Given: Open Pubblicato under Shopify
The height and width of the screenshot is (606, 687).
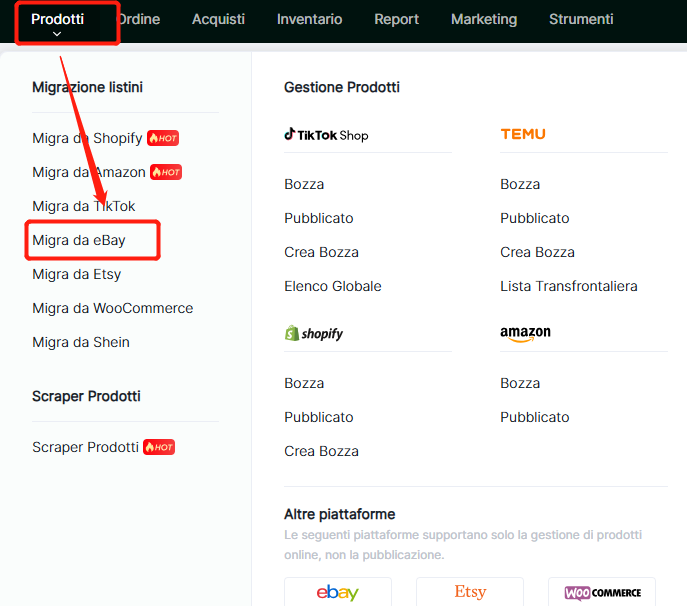Looking at the screenshot, I should tap(319, 417).
